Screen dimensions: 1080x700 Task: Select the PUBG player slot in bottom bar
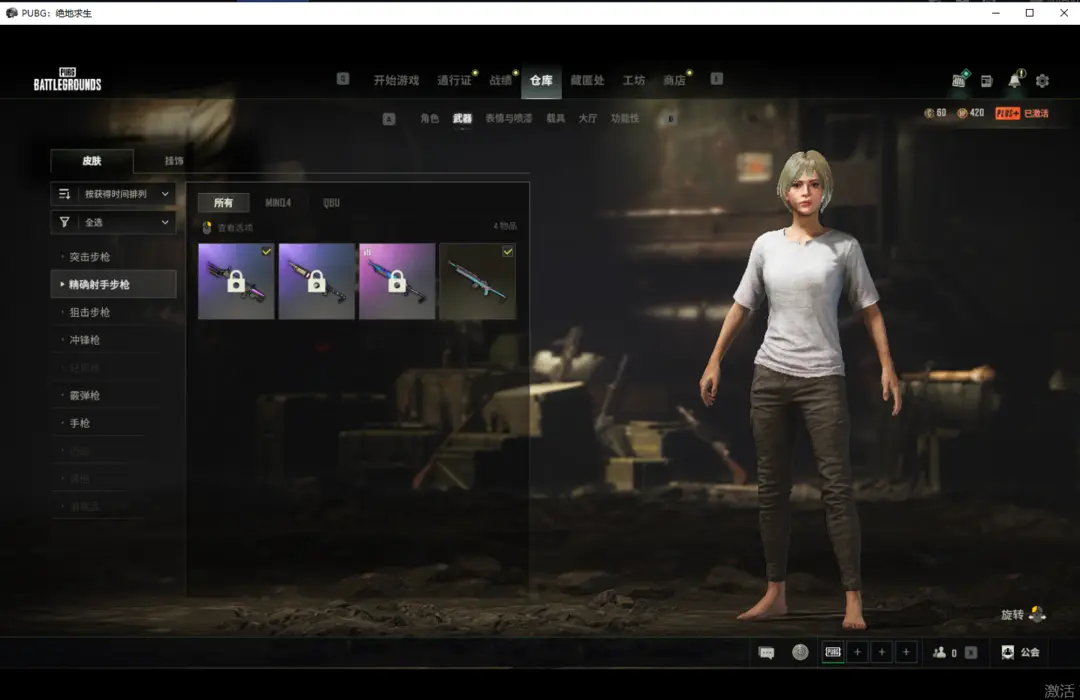click(833, 652)
